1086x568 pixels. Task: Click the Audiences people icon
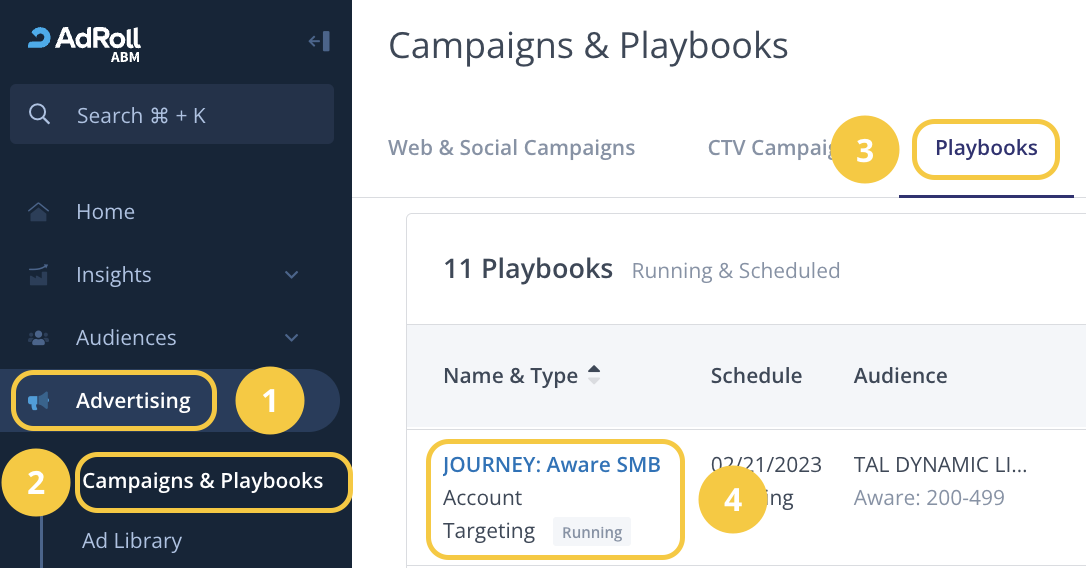coord(39,338)
